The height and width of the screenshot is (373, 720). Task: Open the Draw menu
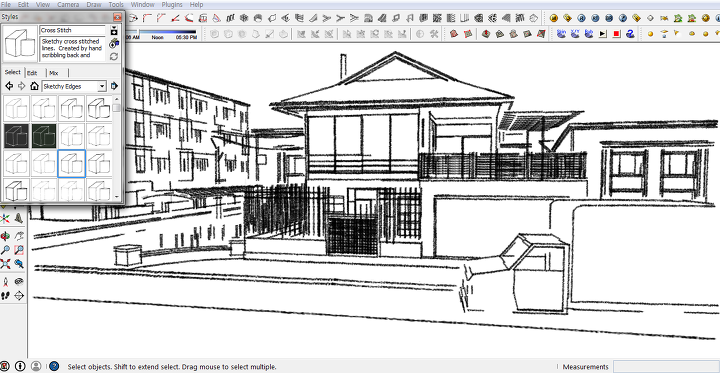coord(94,4)
